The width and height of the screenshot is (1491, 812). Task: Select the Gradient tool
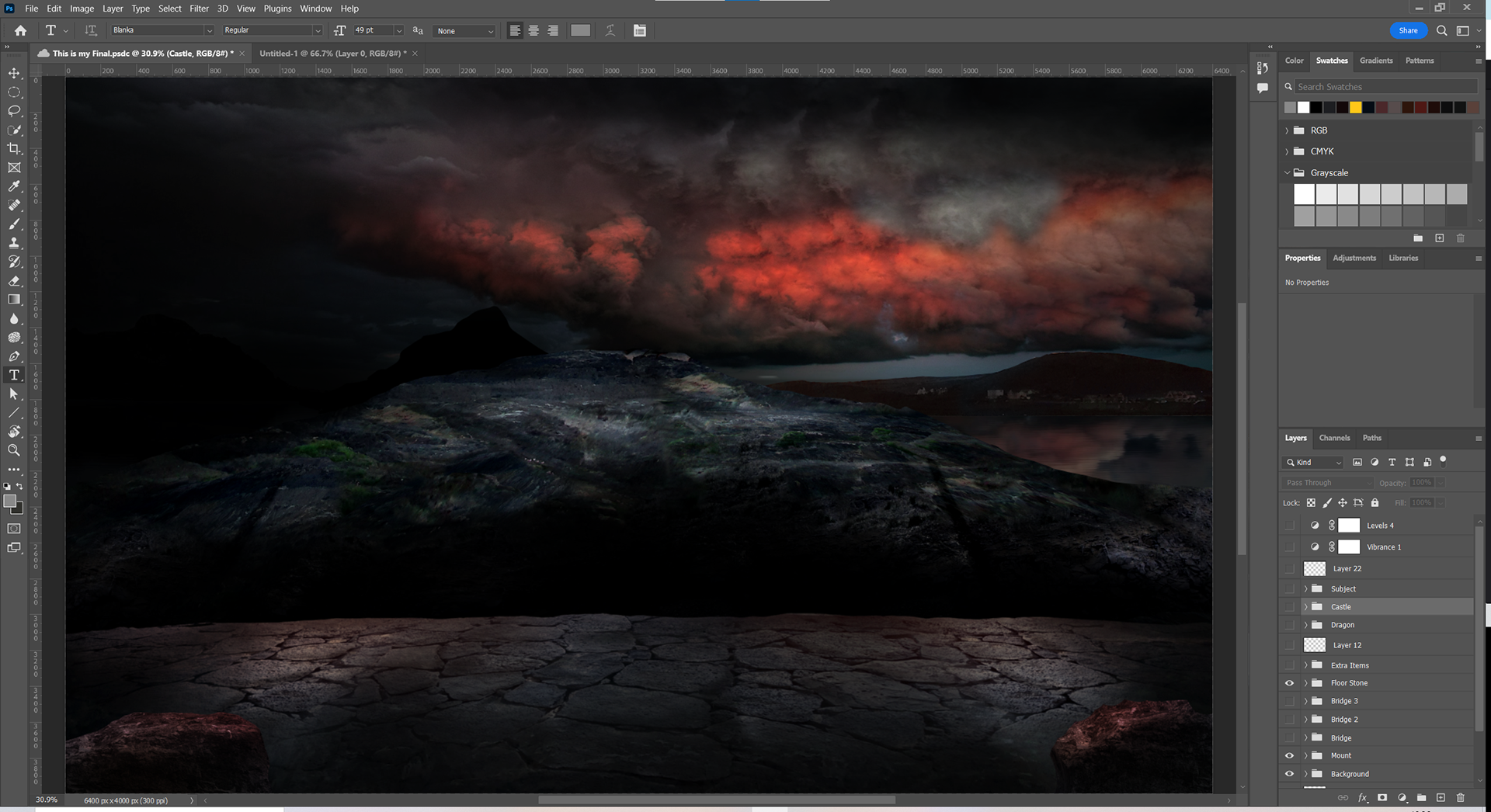(x=14, y=300)
